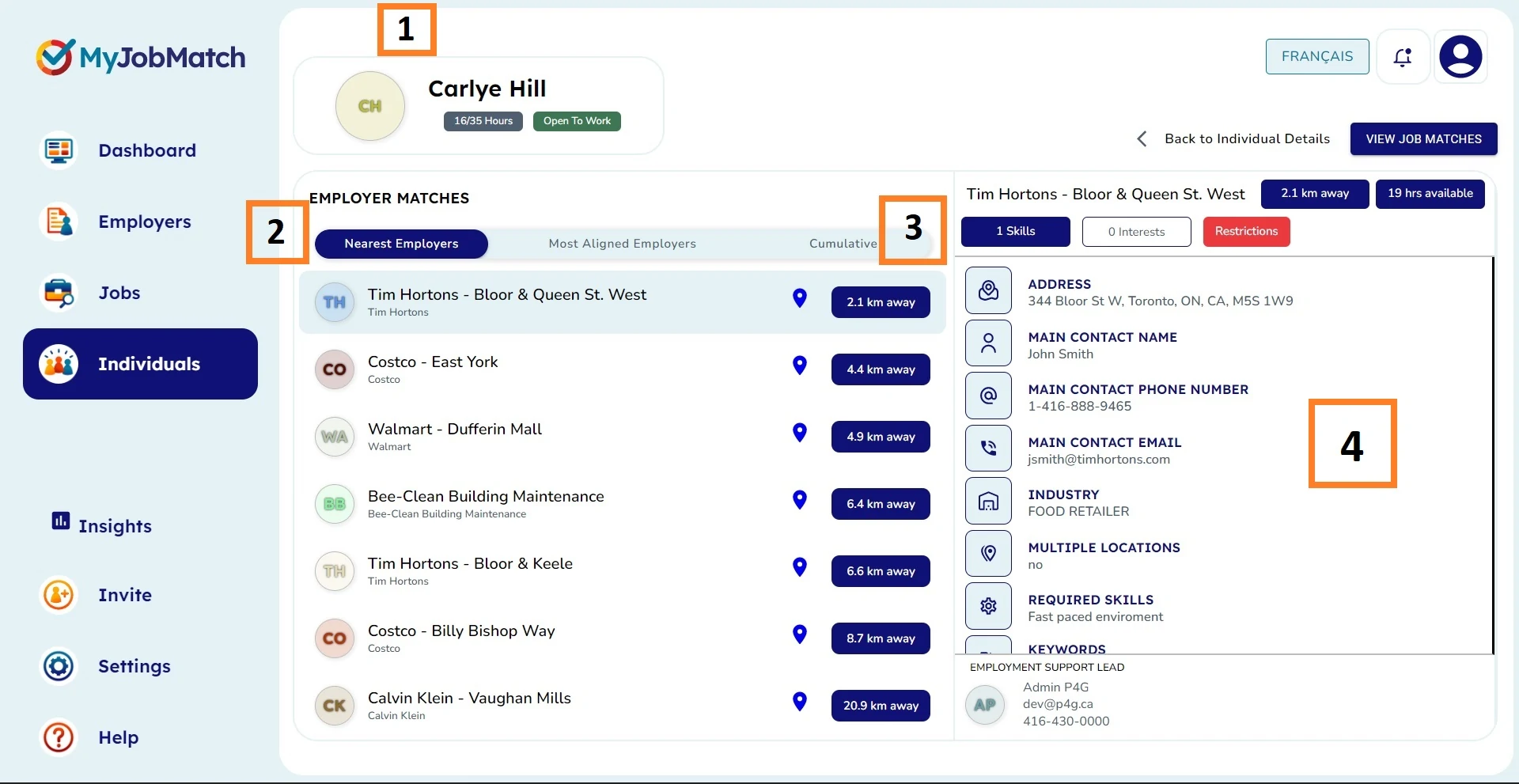This screenshot has width=1519, height=784.
Task: Click the Open To Work badge
Action: (x=577, y=121)
